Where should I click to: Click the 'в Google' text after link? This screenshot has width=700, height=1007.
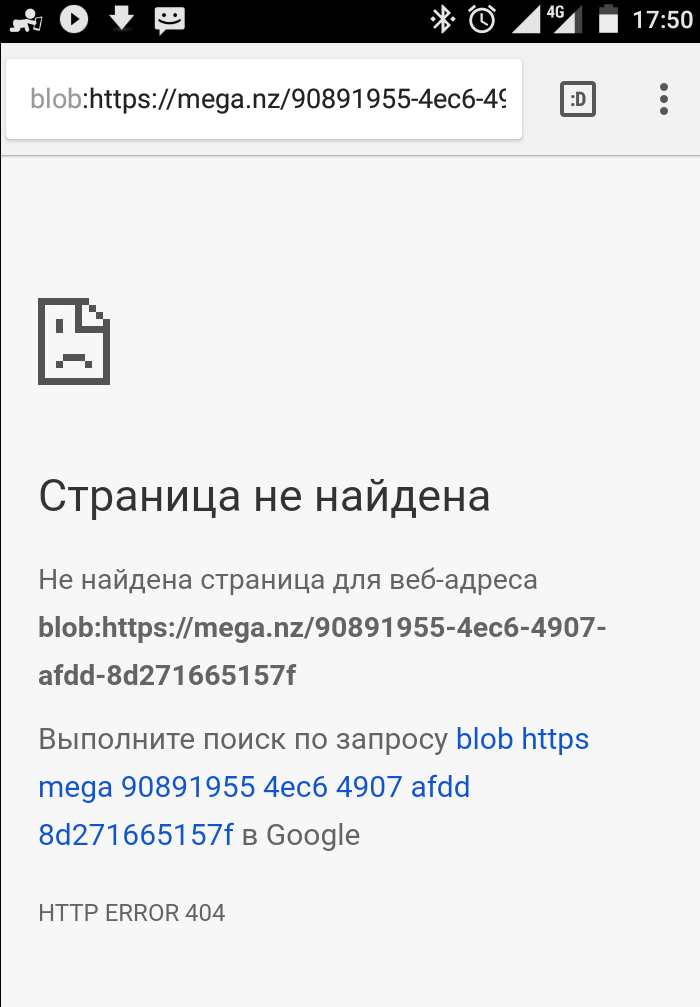coord(301,835)
